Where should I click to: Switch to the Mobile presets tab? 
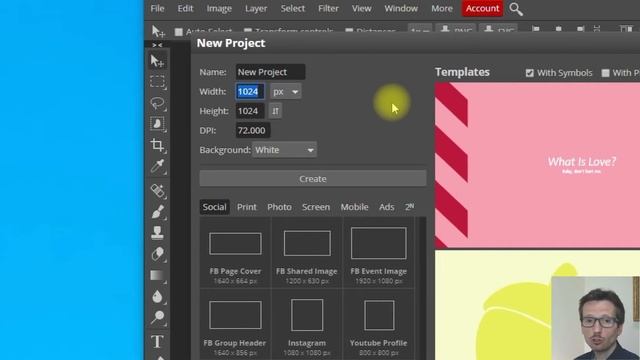point(354,207)
